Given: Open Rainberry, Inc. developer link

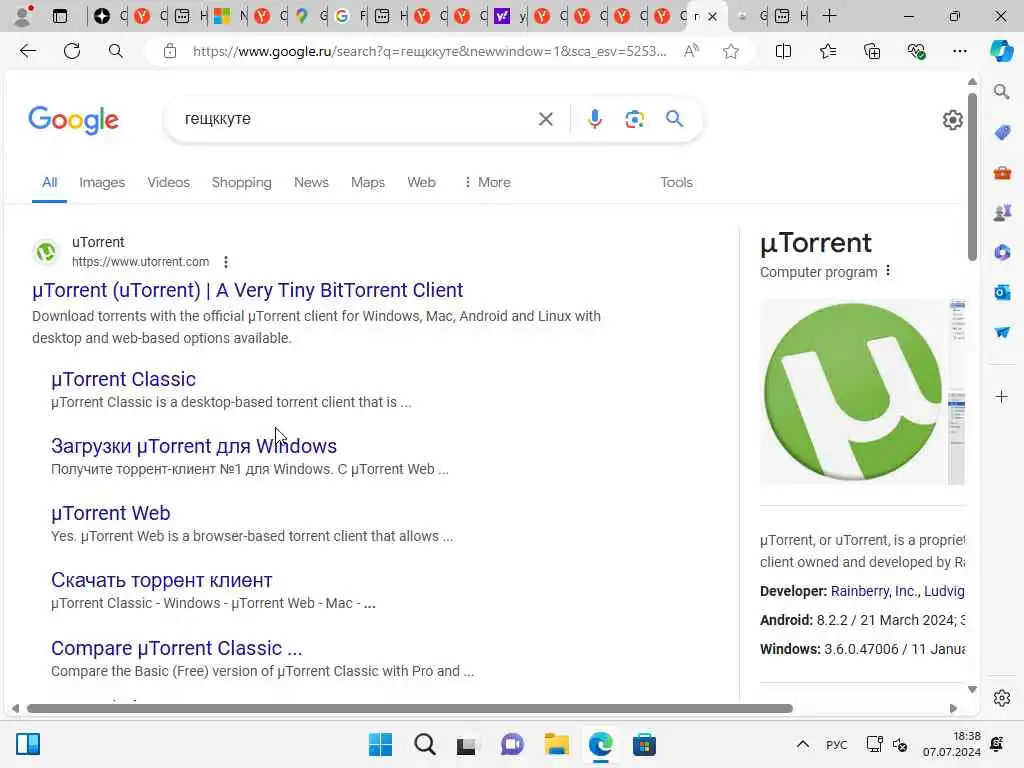Looking at the screenshot, I should [873, 591].
